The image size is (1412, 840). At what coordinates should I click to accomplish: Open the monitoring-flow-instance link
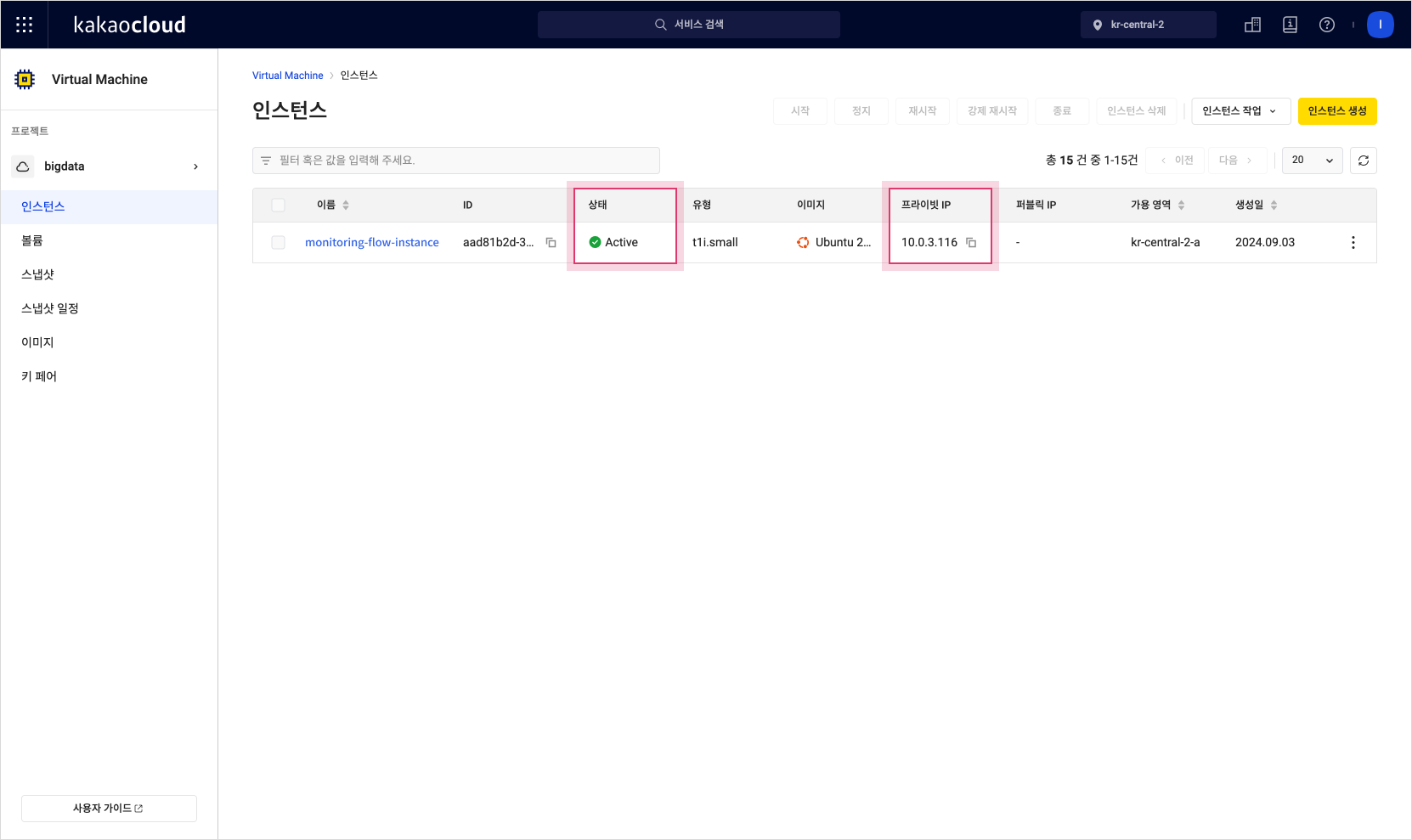pyautogui.click(x=372, y=243)
